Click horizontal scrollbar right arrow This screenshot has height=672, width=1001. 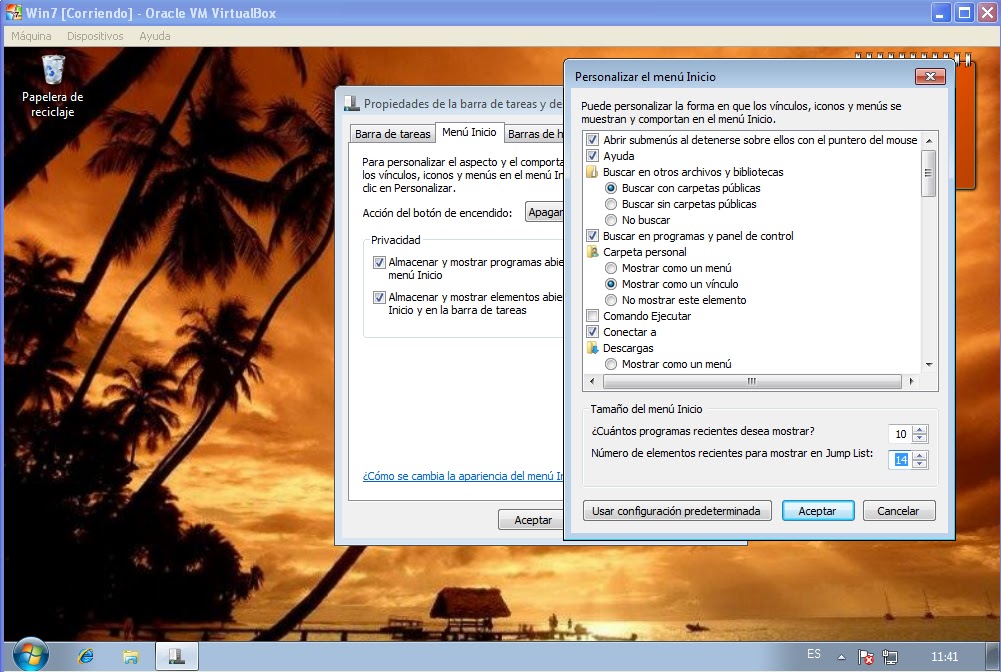point(911,381)
